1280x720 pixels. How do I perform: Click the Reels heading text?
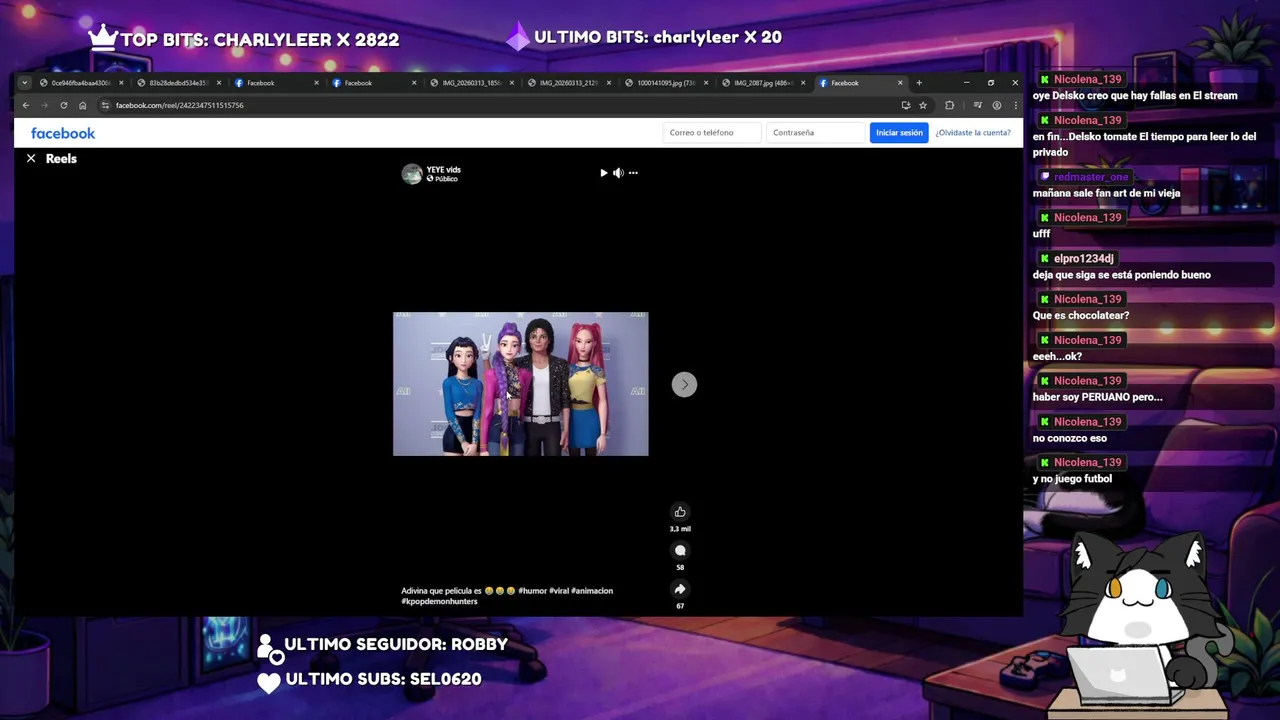(x=61, y=158)
